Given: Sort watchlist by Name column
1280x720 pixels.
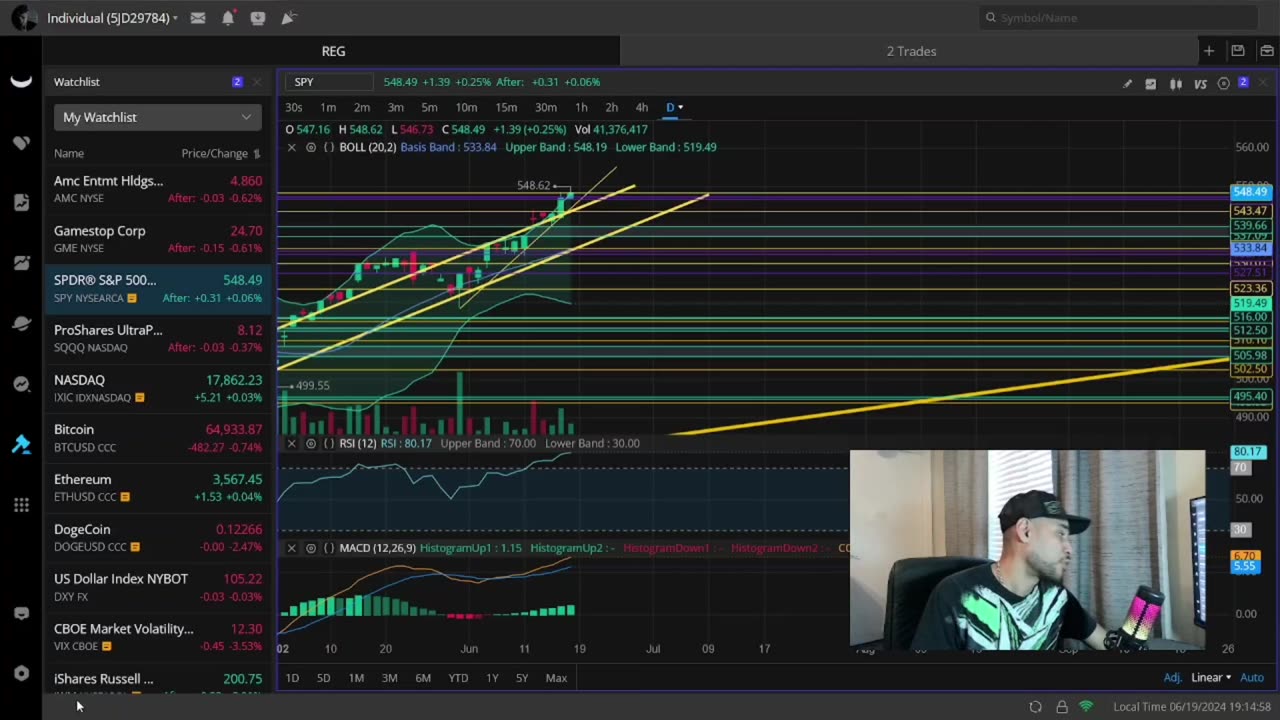Looking at the screenshot, I should (x=69, y=153).
